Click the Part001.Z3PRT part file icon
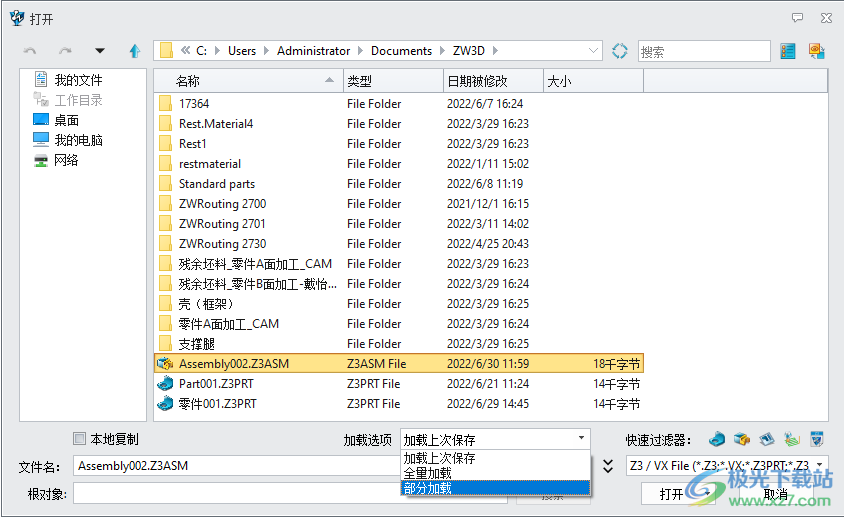Image resolution: width=844 pixels, height=517 pixels. (x=165, y=383)
